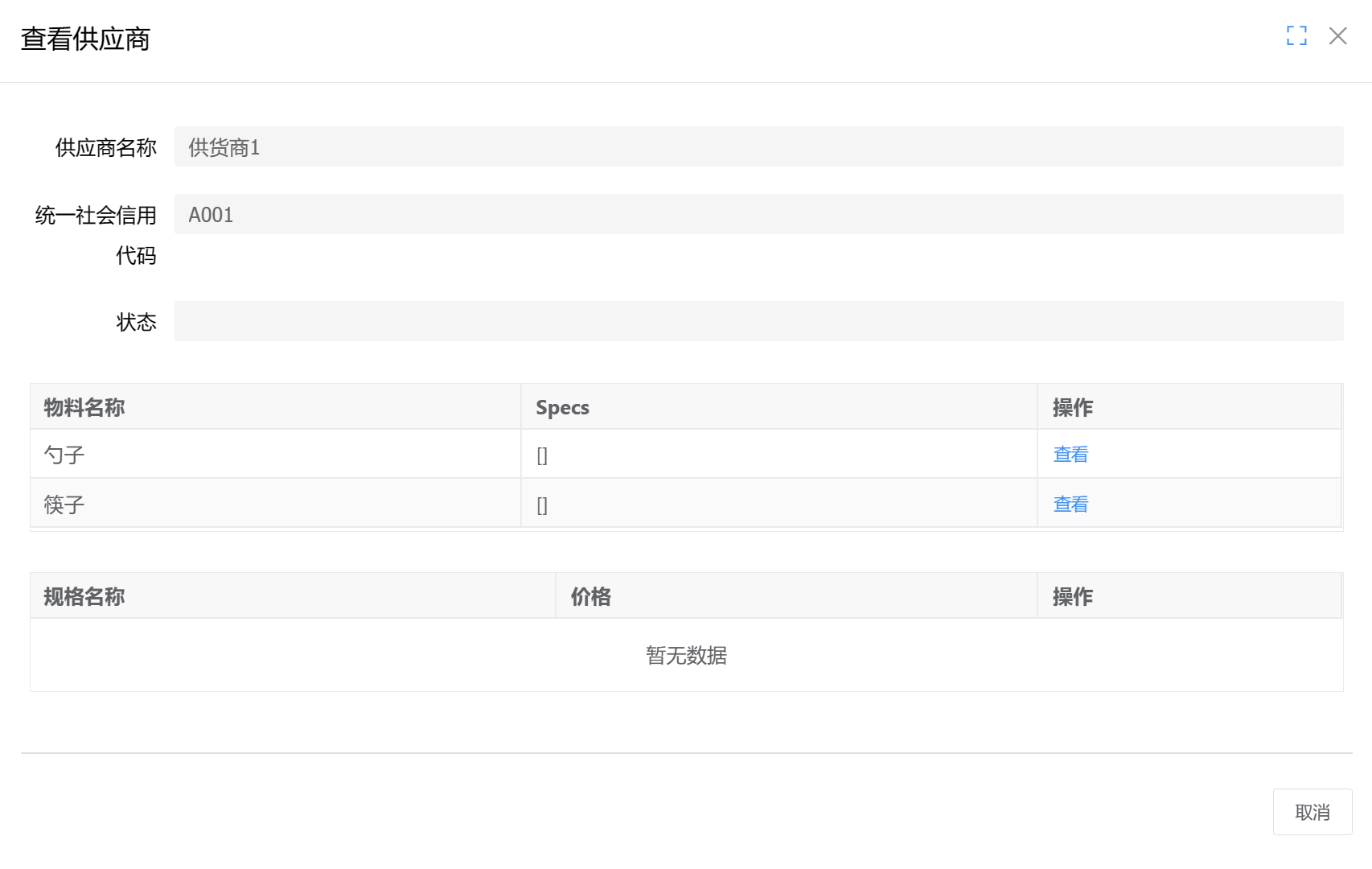Click the credit code field showing A001
This screenshot has width=1372, height=869.
pyautogui.click(x=563, y=214)
